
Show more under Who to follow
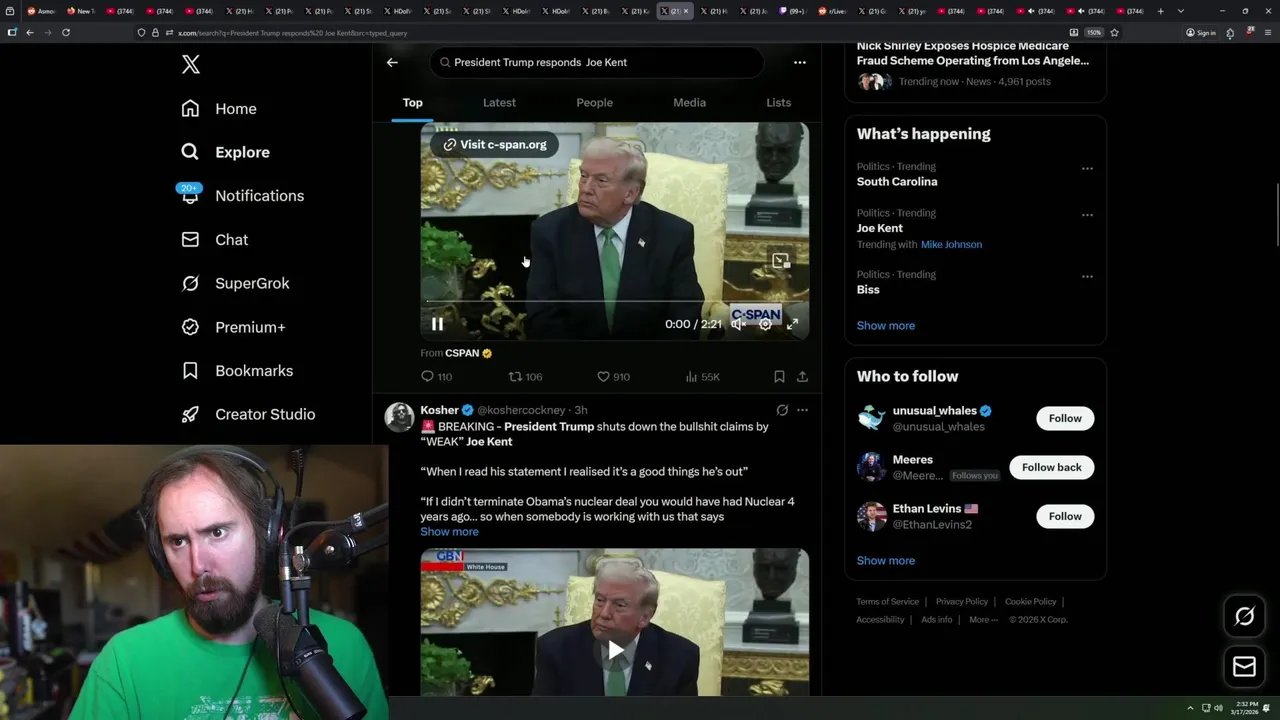coord(886,561)
